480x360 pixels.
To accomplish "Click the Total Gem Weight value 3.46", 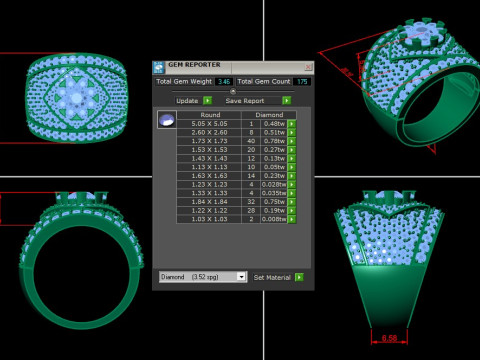I will pyautogui.click(x=224, y=82).
